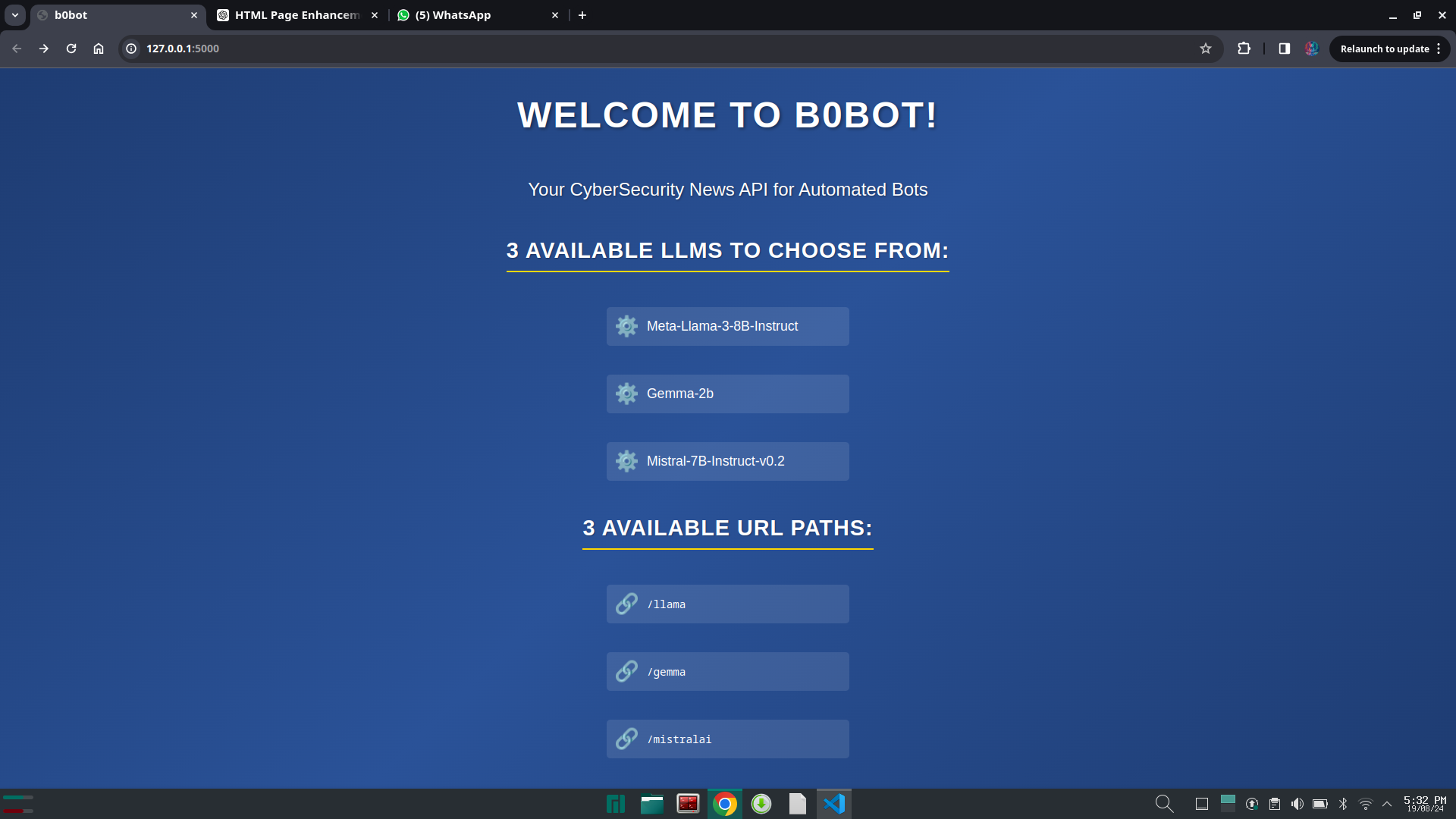Click the gear icon beside Meta-Llama-3-8B-Instruct
Image resolution: width=1456 pixels, height=819 pixels.
click(626, 326)
